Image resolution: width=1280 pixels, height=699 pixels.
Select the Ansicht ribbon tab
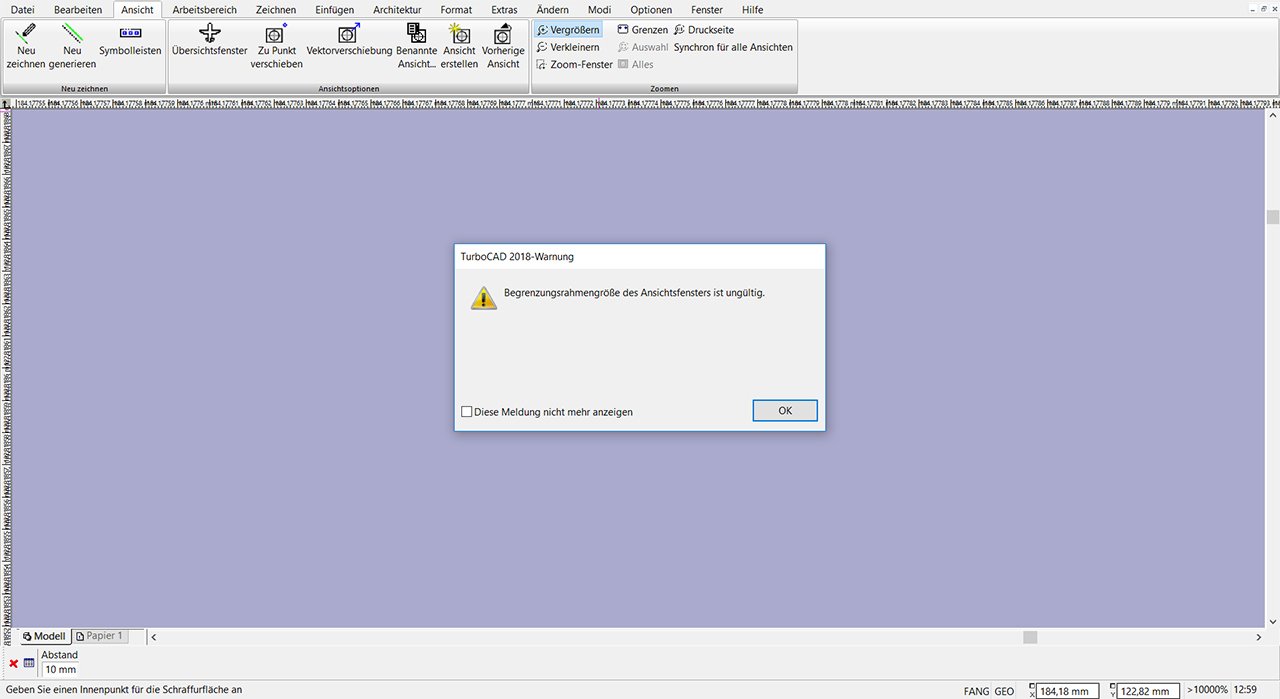click(x=138, y=10)
